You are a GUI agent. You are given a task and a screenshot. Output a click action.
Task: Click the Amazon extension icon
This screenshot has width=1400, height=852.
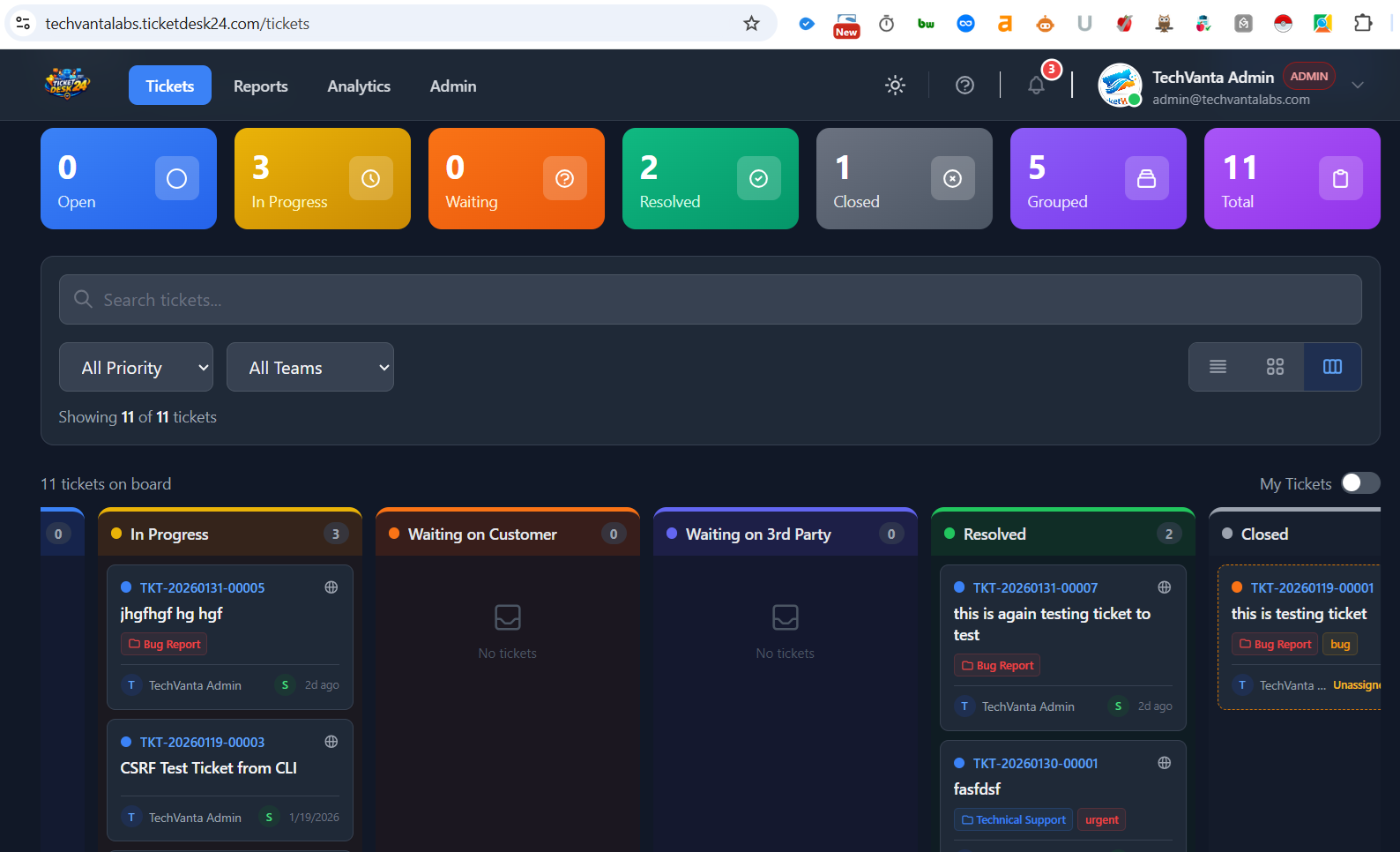[x=1005, y=24]
